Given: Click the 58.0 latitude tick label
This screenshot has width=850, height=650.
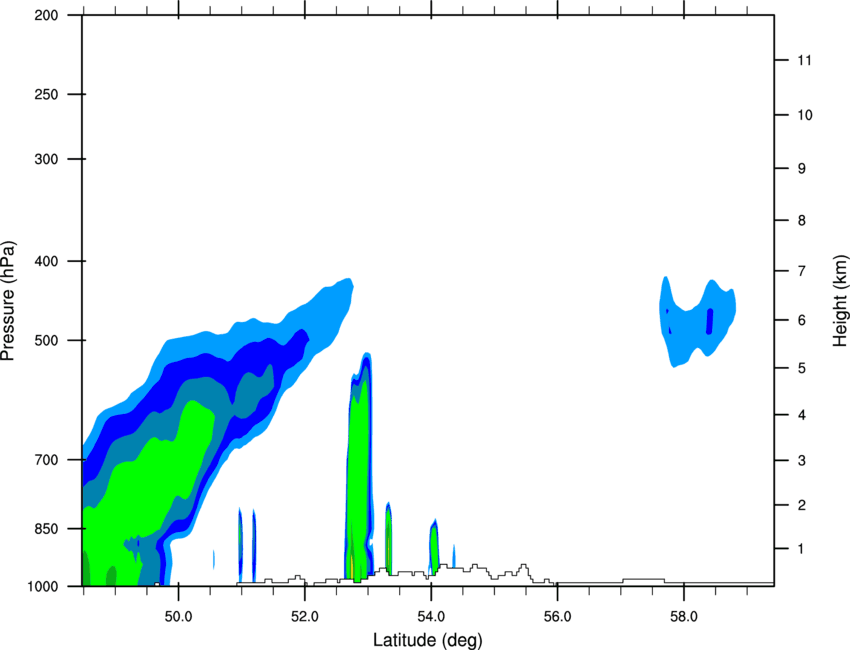Looking at the screenshot, I should (x=684, y=617).
